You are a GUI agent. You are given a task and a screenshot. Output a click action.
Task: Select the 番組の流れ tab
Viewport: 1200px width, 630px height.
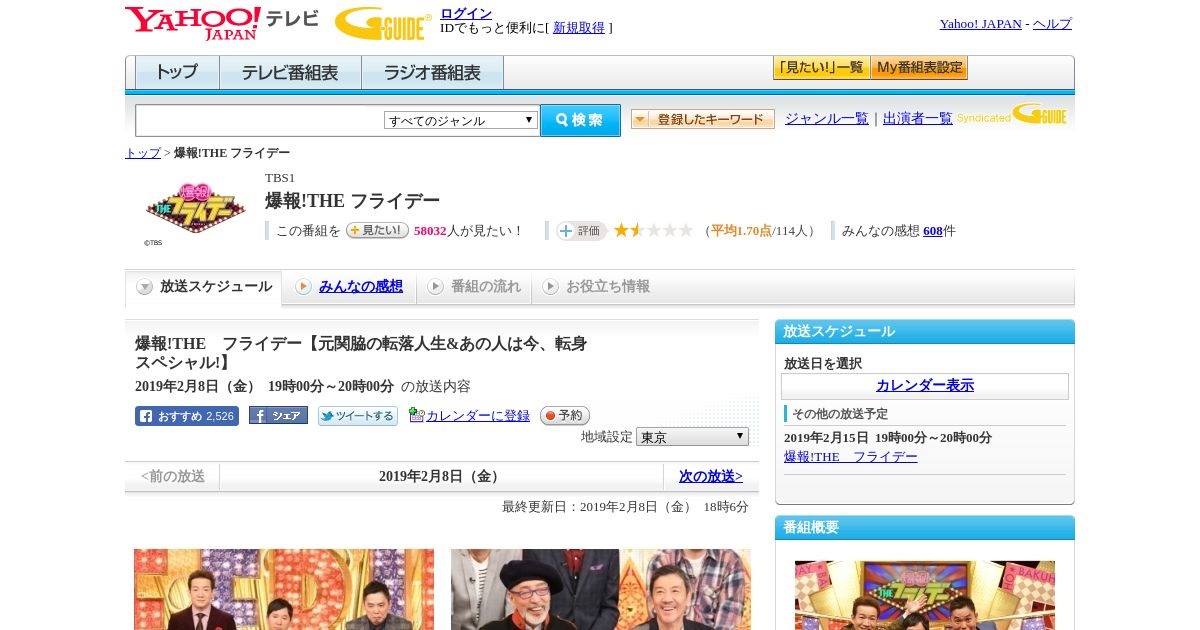tap(474, 287)
